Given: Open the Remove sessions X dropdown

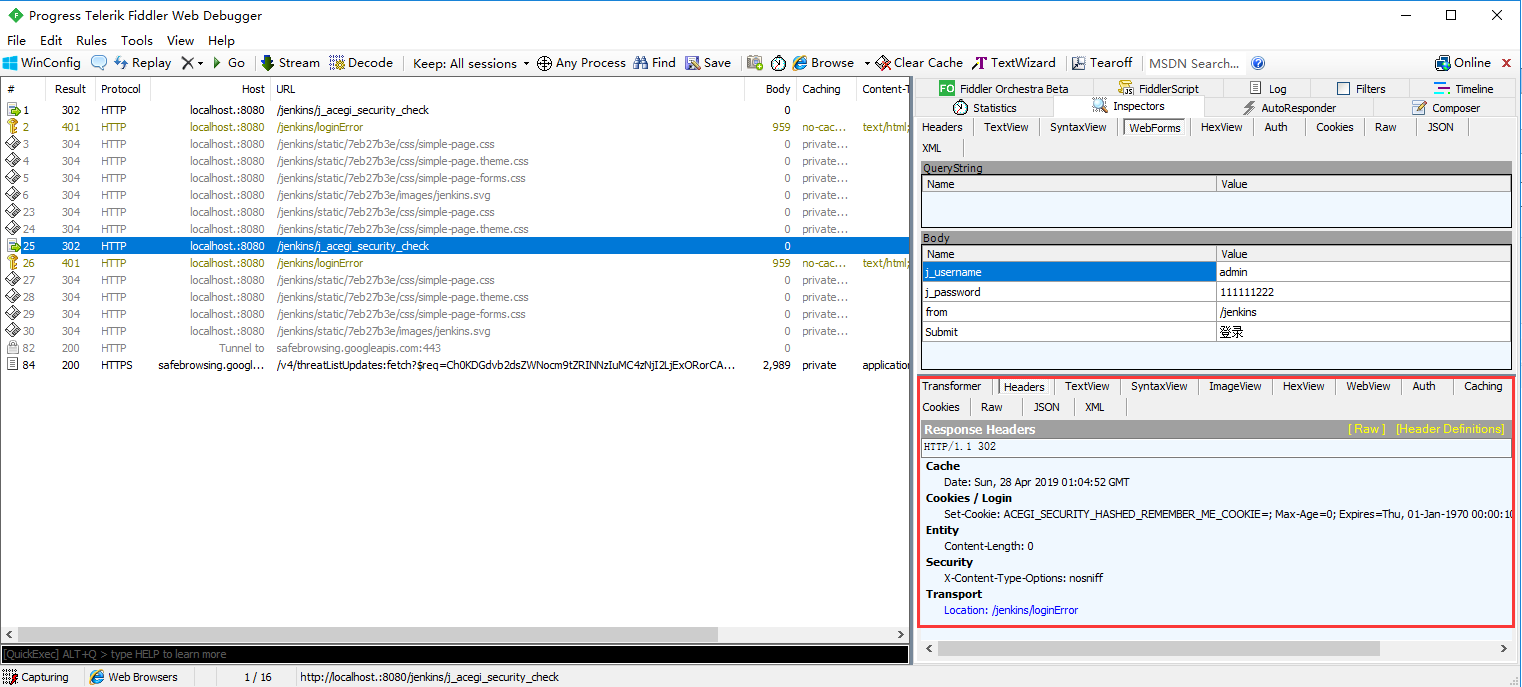Looking at the screenshot, I should (x=192, y=63).
